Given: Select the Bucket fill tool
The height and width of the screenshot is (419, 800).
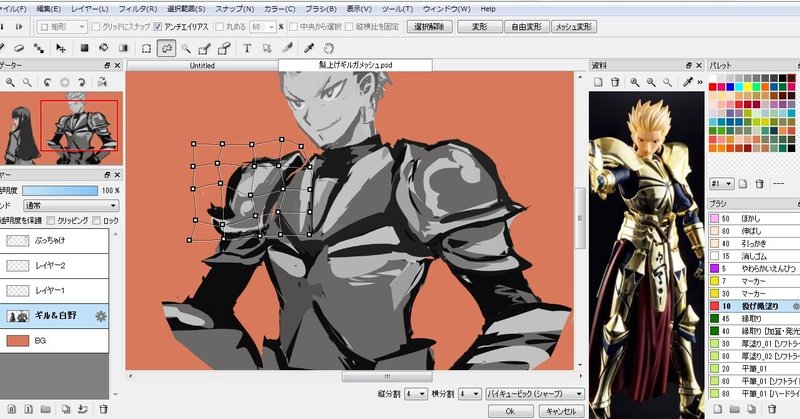Looking at the screenshot, I should [104, 48].
